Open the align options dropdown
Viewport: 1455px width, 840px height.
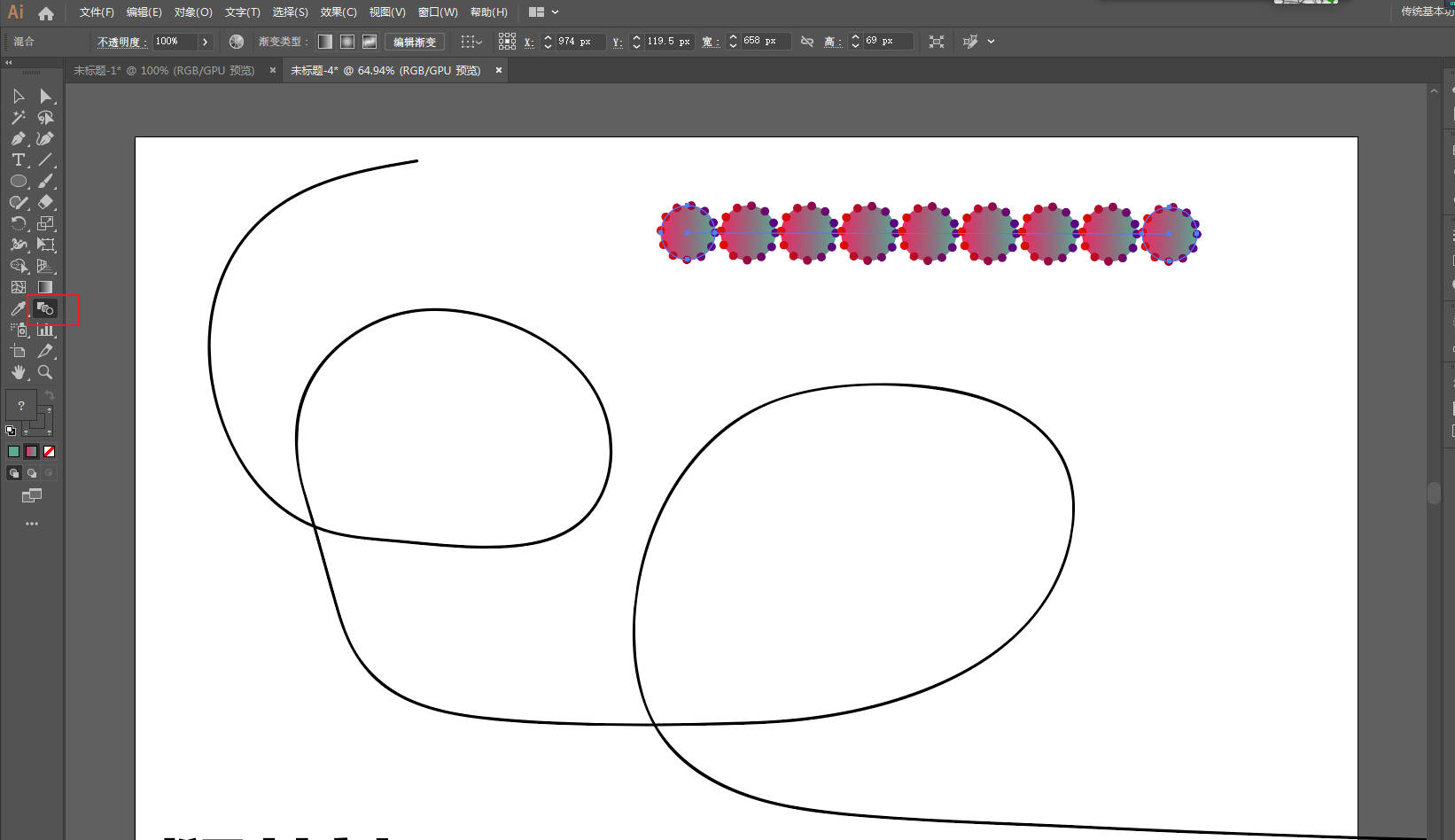click(x=471, y=42)
